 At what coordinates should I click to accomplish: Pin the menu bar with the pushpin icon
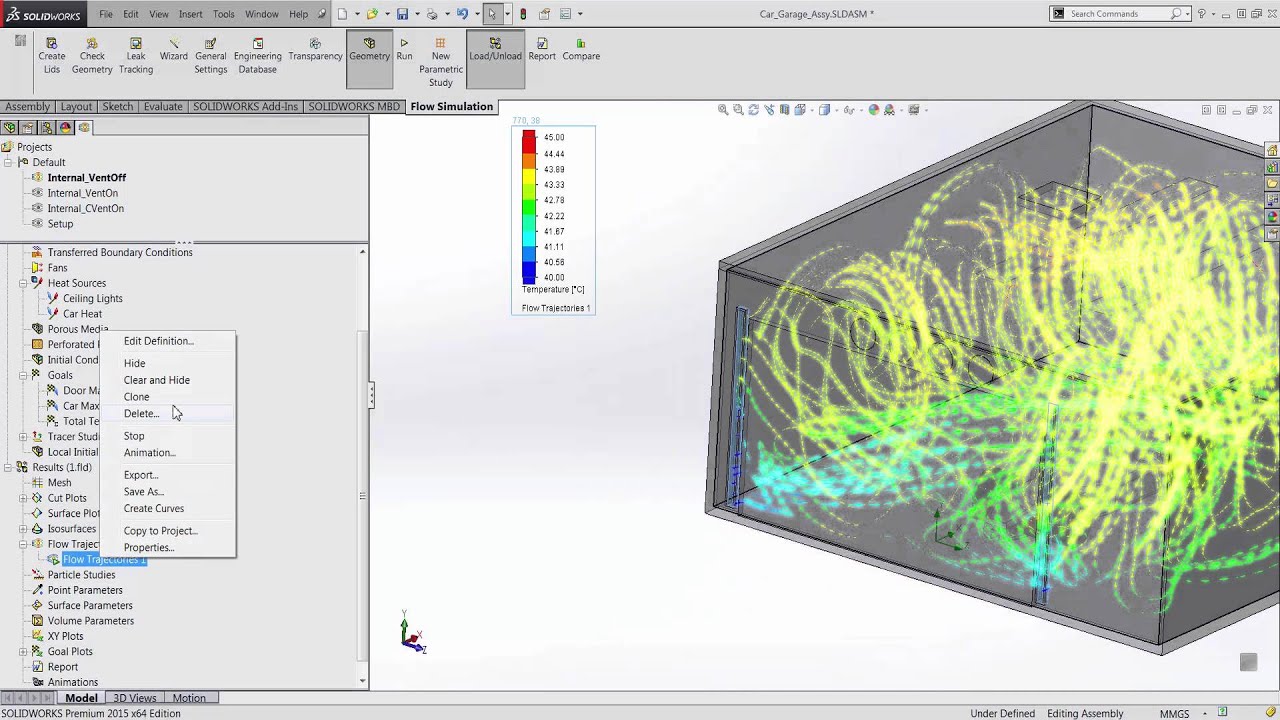tap(322, 14)
